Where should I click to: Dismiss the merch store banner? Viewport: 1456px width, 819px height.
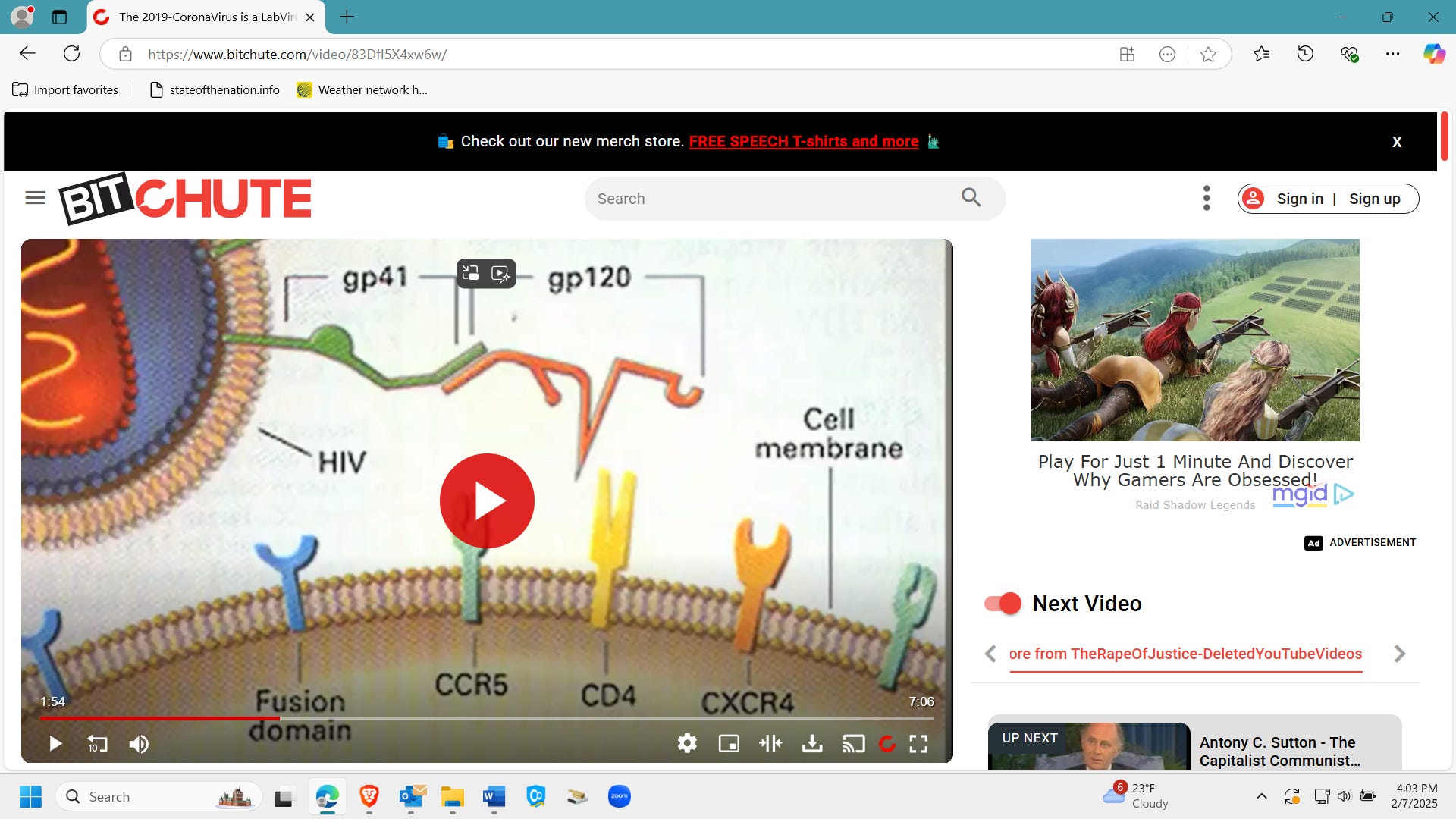tap(1397, 142)
